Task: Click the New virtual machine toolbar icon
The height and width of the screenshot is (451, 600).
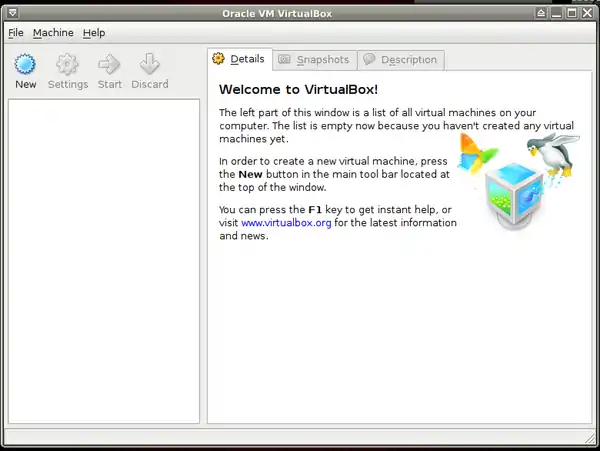Action: pos(26,66)
